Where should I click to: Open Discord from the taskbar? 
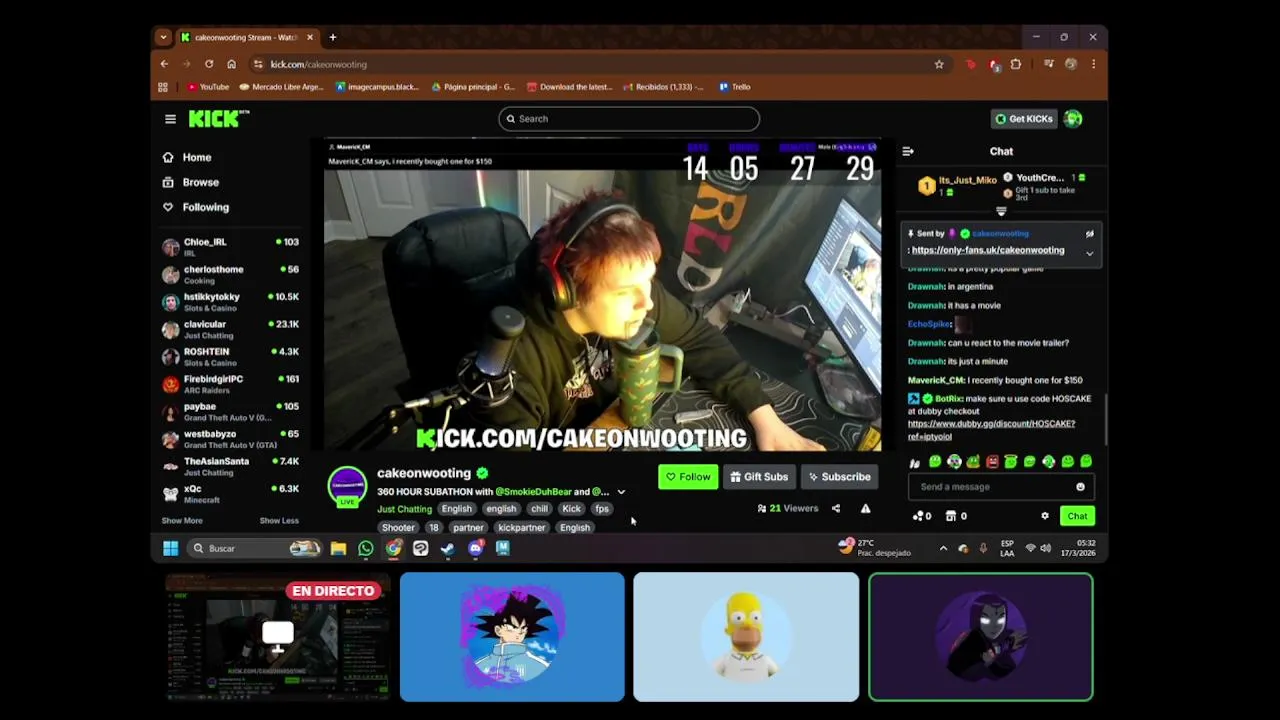475,548
